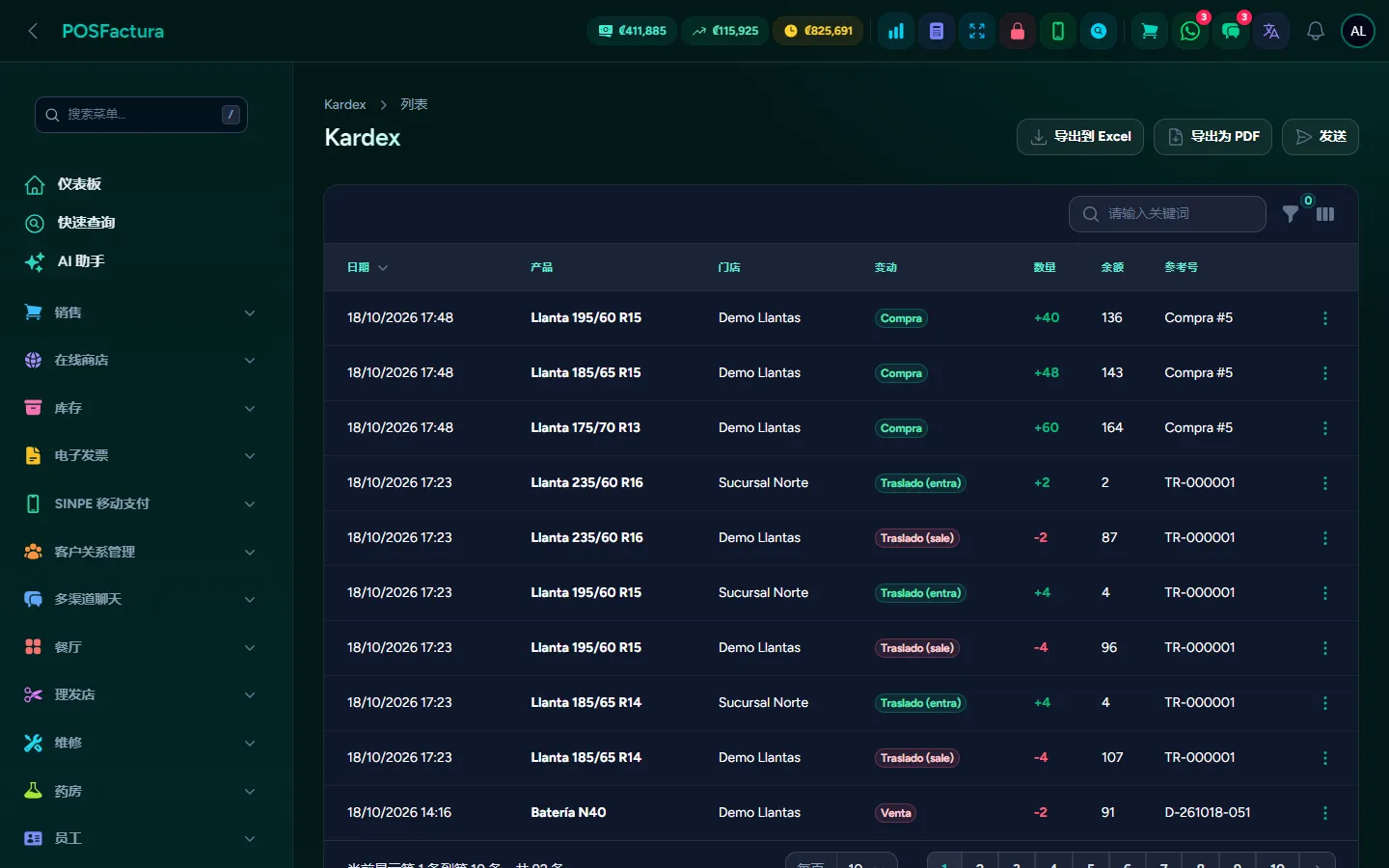Click the 导出为 PDF button
This screenshot has width=1389, height=868.
pos(1212,137)
